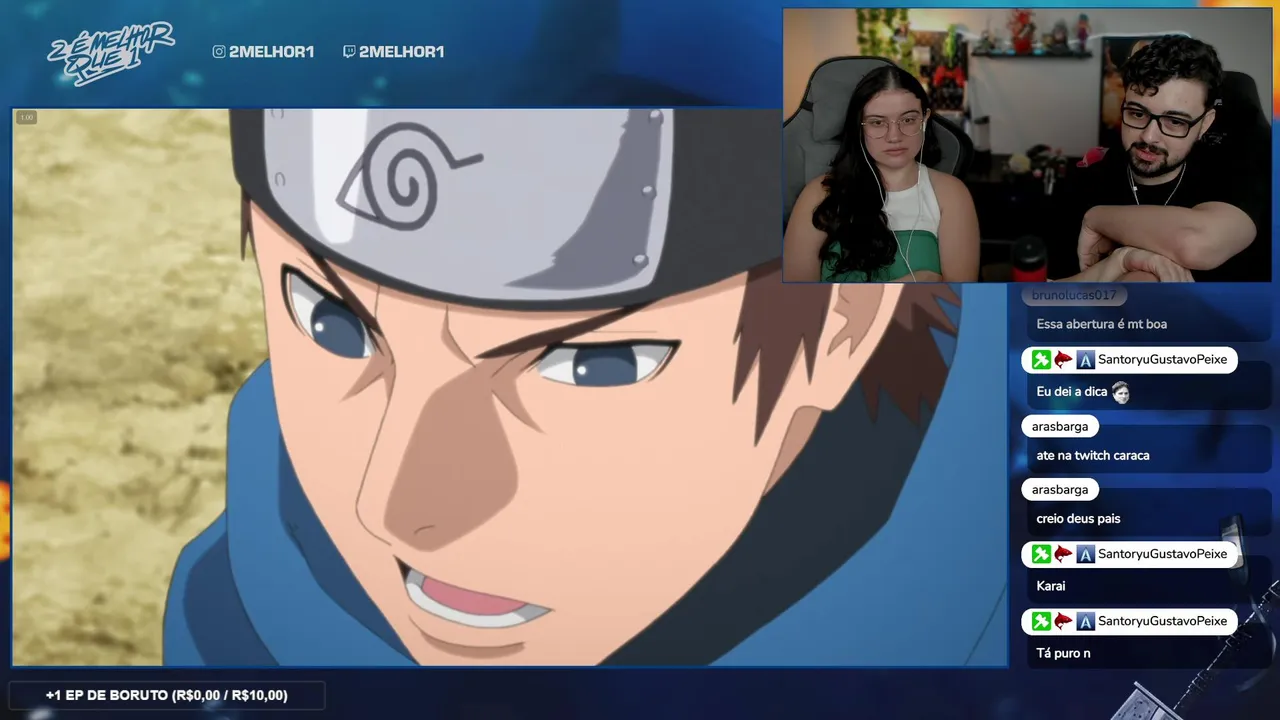Click the 2MELHOR1 Twitch handle text
This screenshot has height=720, width=1280.
click(x=401, y=52)
